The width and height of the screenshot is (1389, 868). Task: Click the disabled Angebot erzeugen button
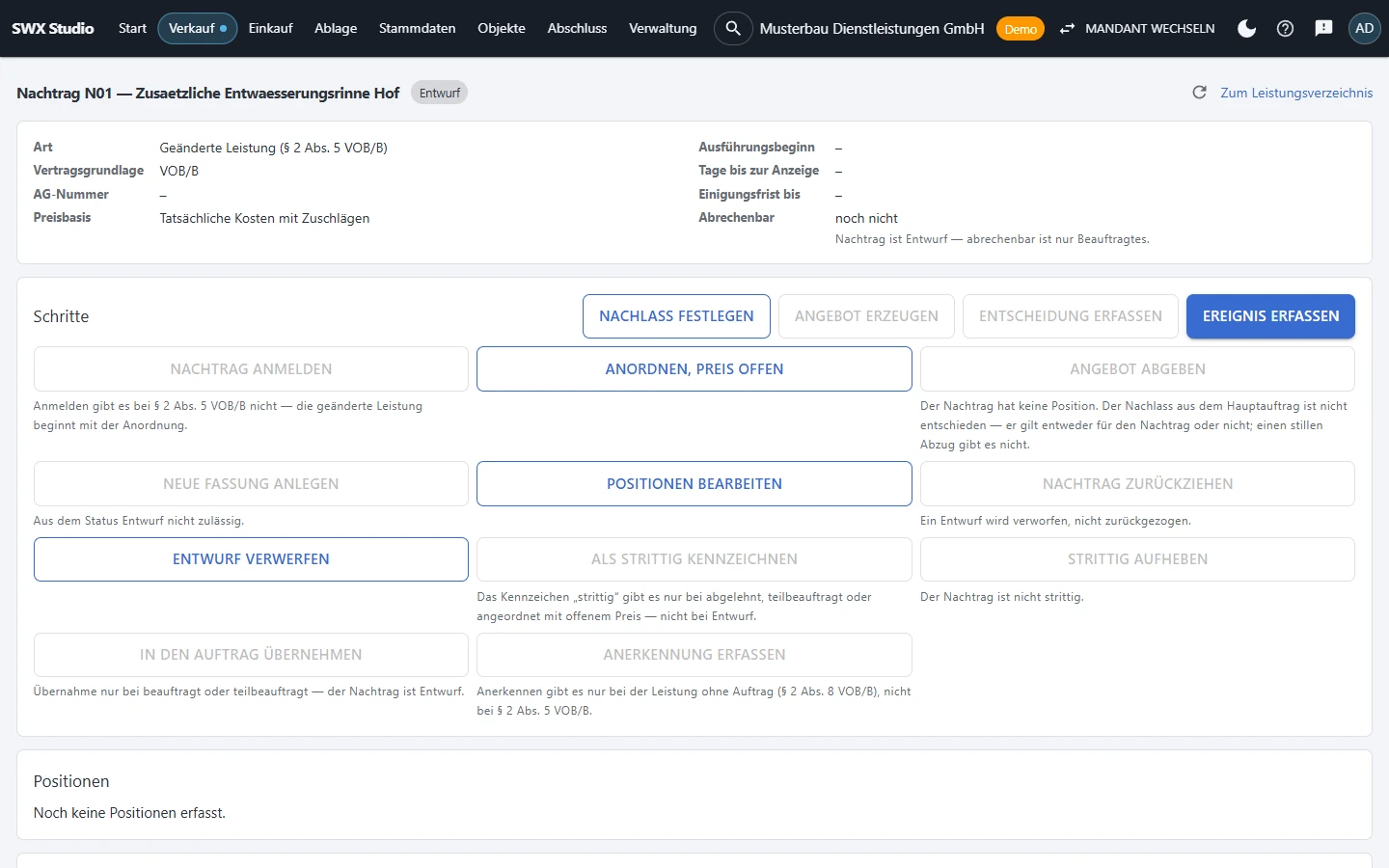coord(866,316)
